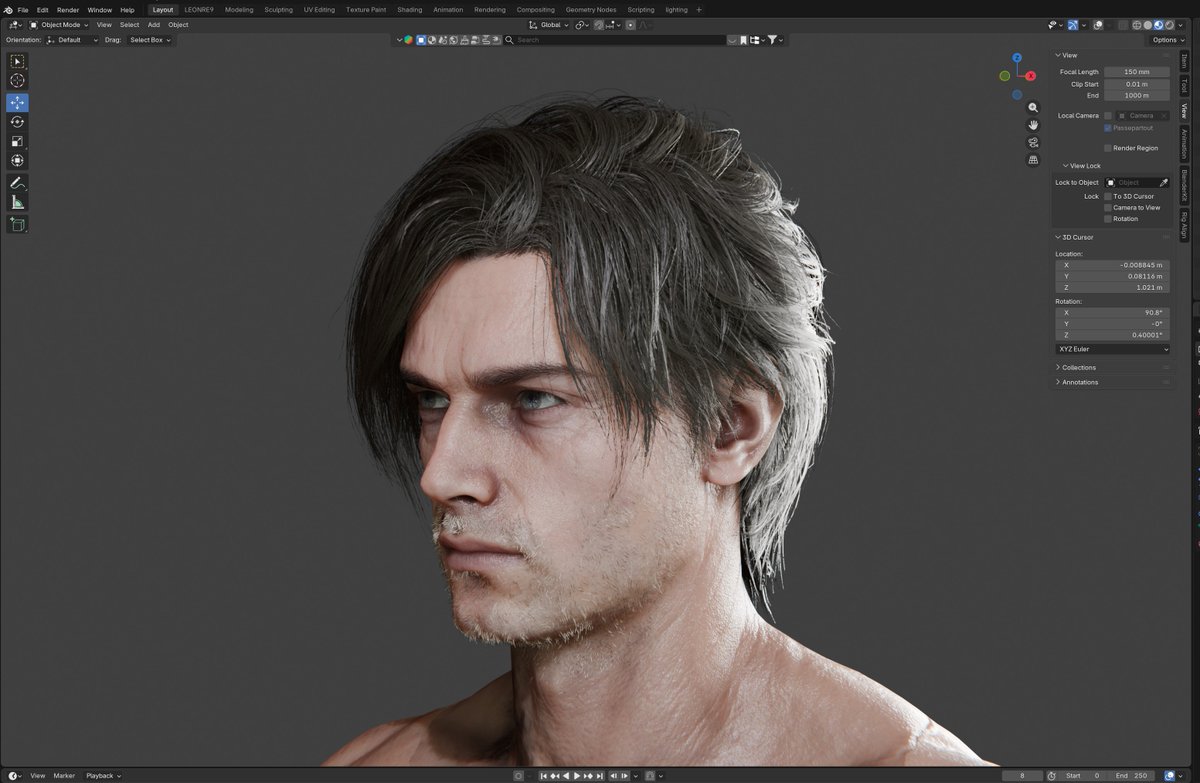Image resolution: width=1200 pixels, height=783 pixels.
Task: Open the Options dropdown
Action: click(1167, 39)
